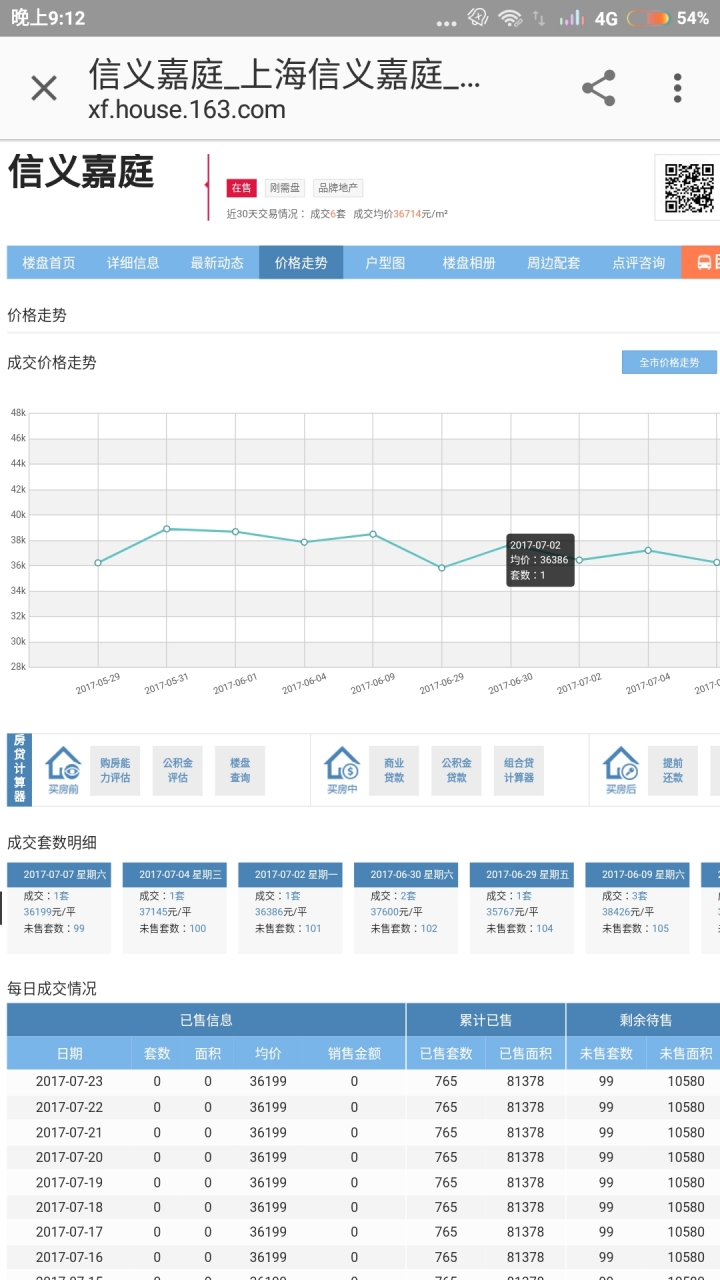This screenshot has height=1280, width=720.
Task: Click the 未售套数 column header
Action: coord(606,1053)
